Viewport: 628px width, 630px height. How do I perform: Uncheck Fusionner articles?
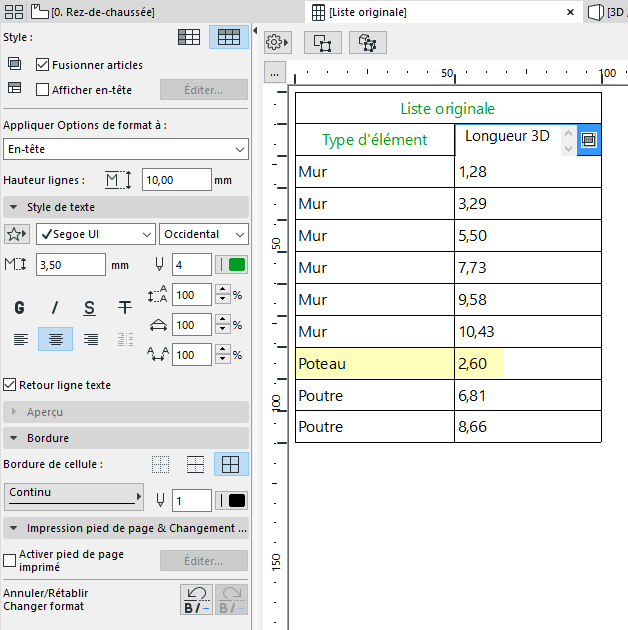pos(42,65)
